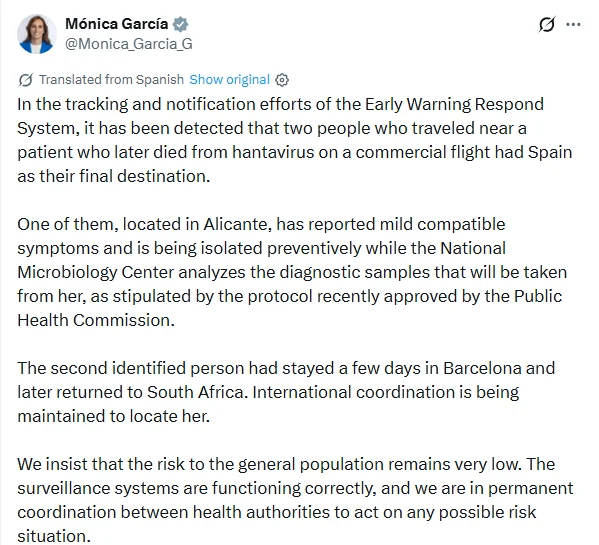The height and width of the screenshot is (545, 599).
Task: Click the word Alicante in the post
Action: pyautogui.click(x=237, y=224)
